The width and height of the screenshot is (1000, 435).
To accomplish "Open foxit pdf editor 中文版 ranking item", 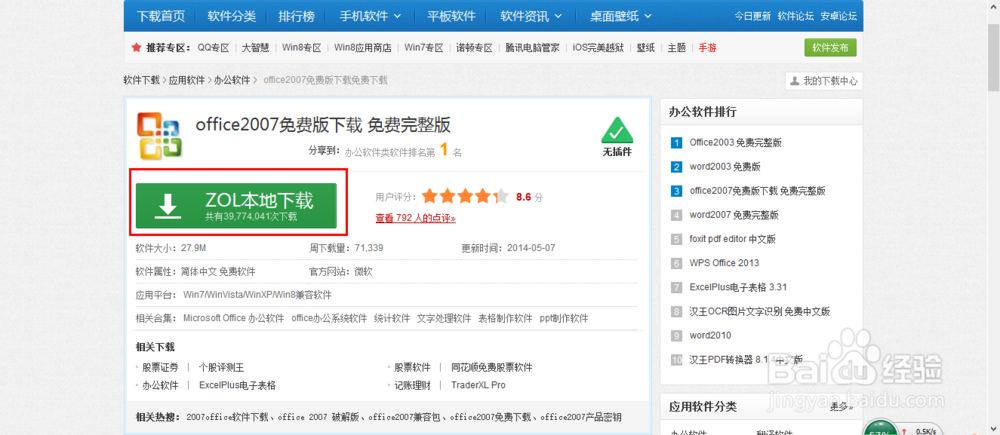I will pyautogui.click(x=732, y=239).
